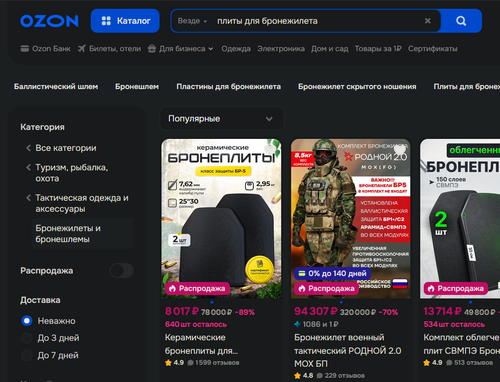Open керамические бронеплиты product image
This screenshot has width=500, height=382.
pos(221,218)
